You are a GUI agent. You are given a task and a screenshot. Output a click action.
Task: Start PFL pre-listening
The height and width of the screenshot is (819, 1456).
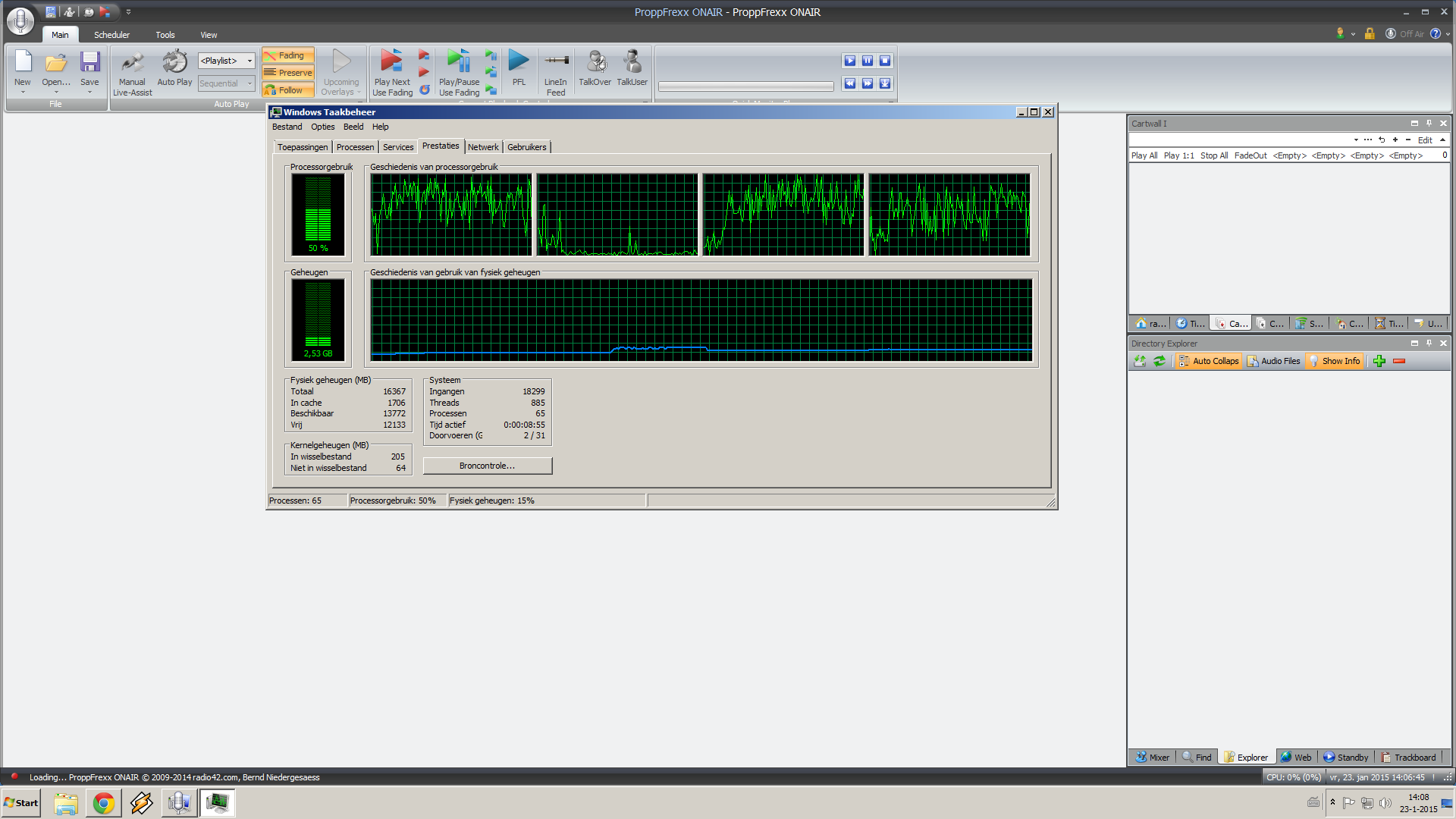tap(519, 68)
